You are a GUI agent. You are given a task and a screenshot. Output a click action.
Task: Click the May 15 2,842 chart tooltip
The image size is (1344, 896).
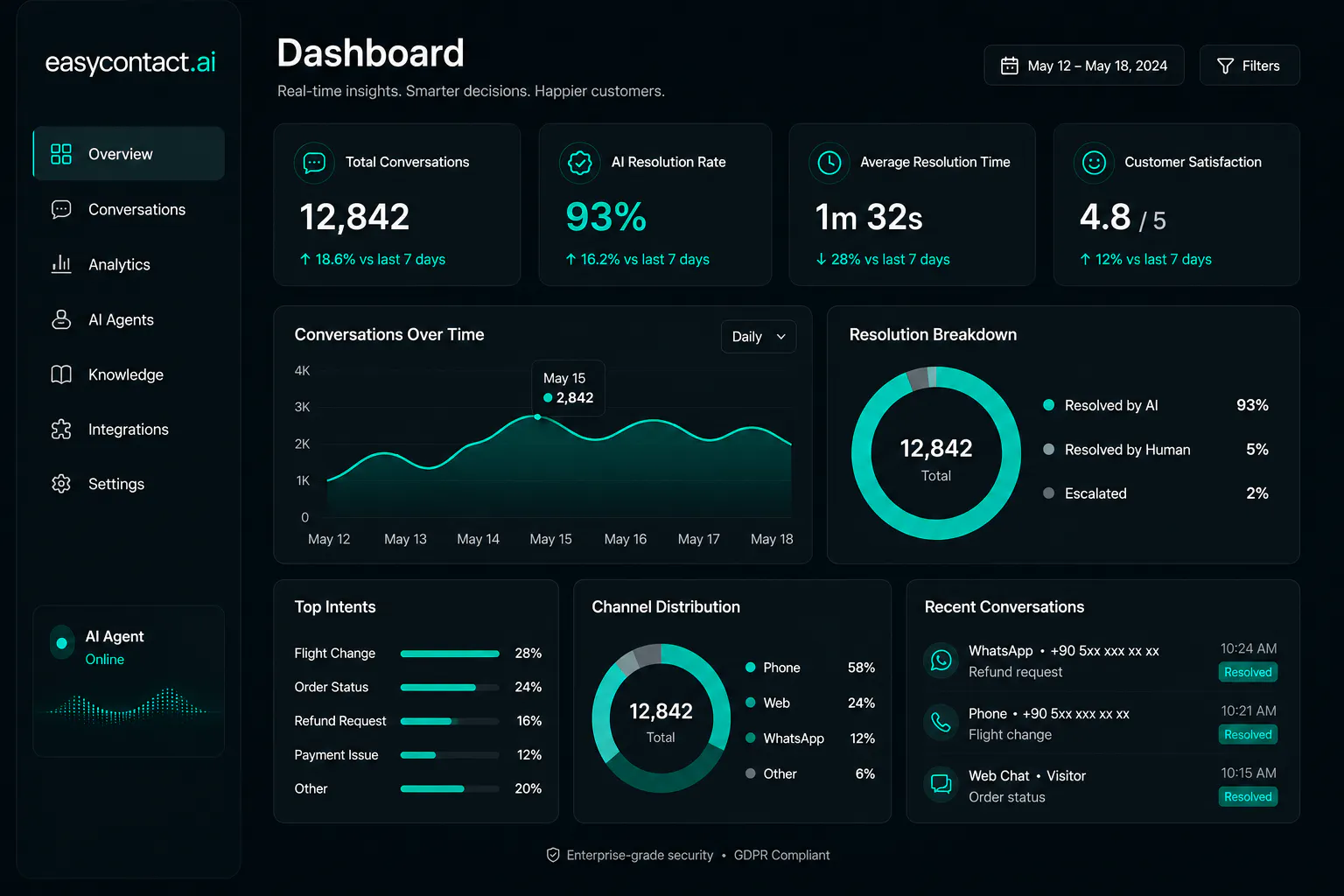click(568, 388)
